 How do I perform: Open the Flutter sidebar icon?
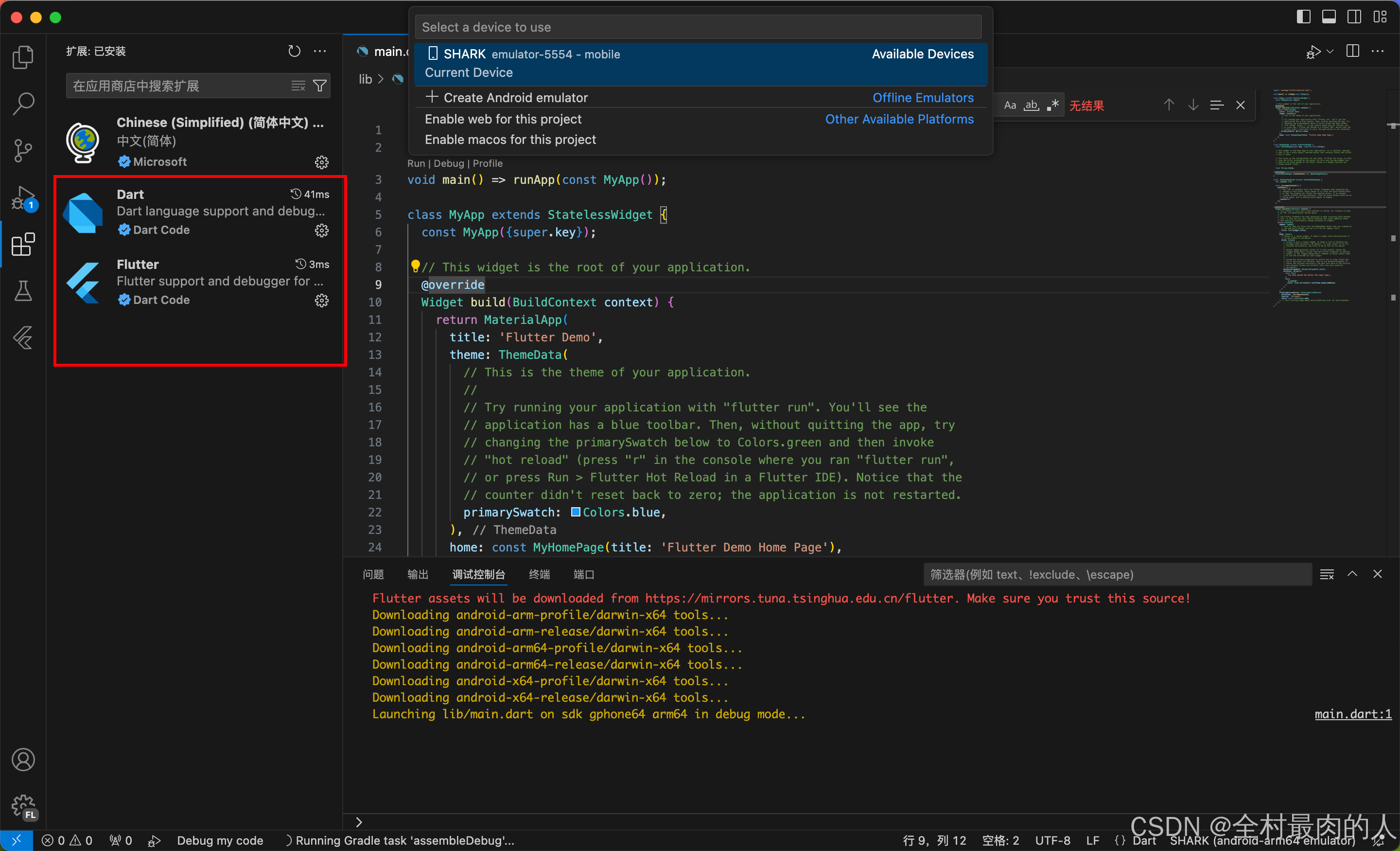pyautogui.click(x=23, y=337)
